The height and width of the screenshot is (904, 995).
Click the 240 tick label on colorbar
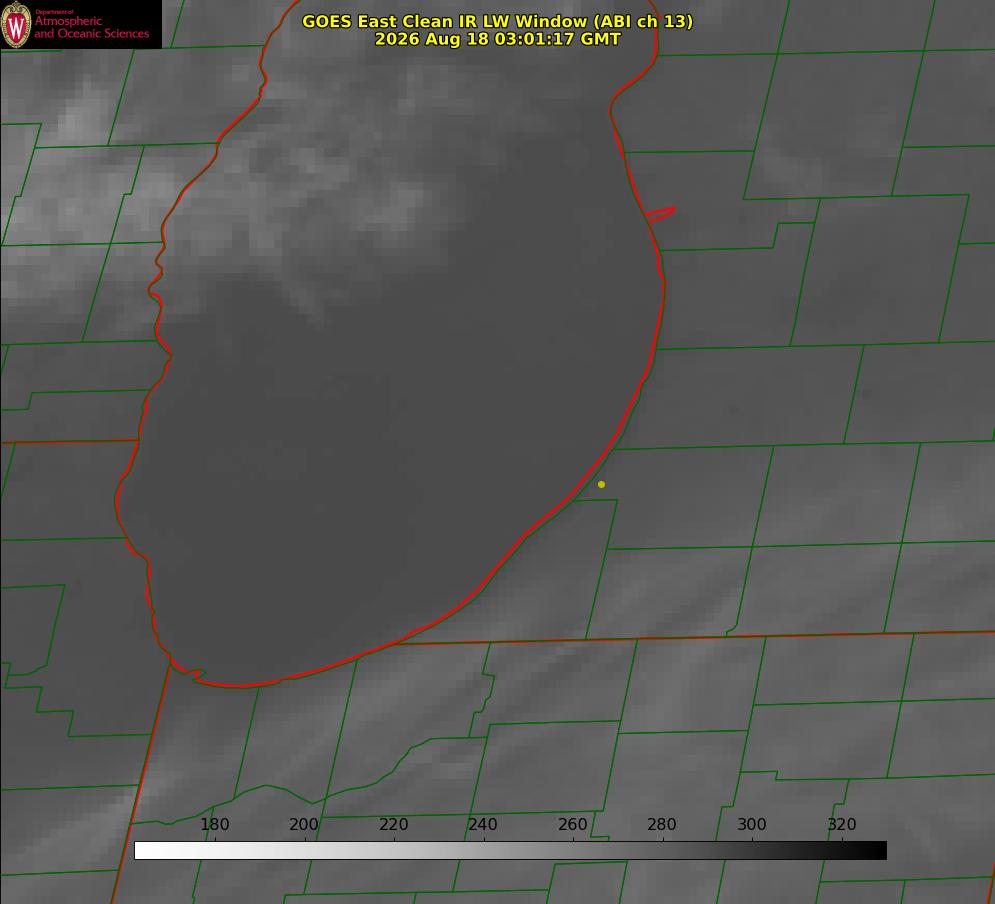click(x=483, y=824)
